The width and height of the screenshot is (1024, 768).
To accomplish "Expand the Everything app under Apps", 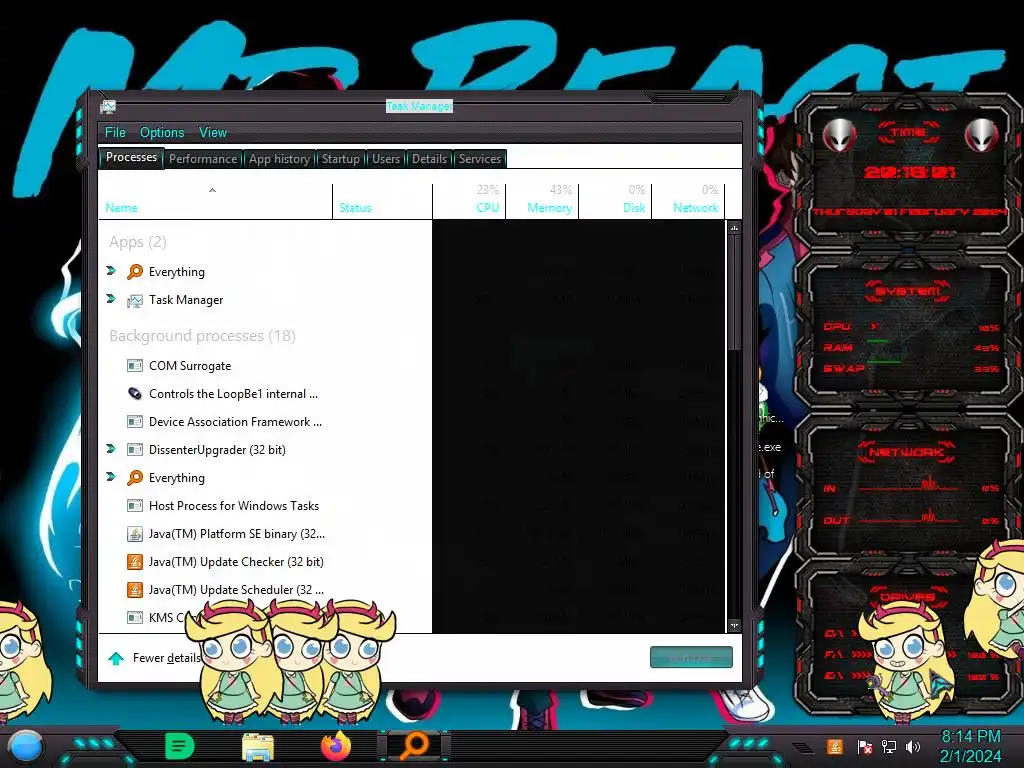I will point(111,270).
